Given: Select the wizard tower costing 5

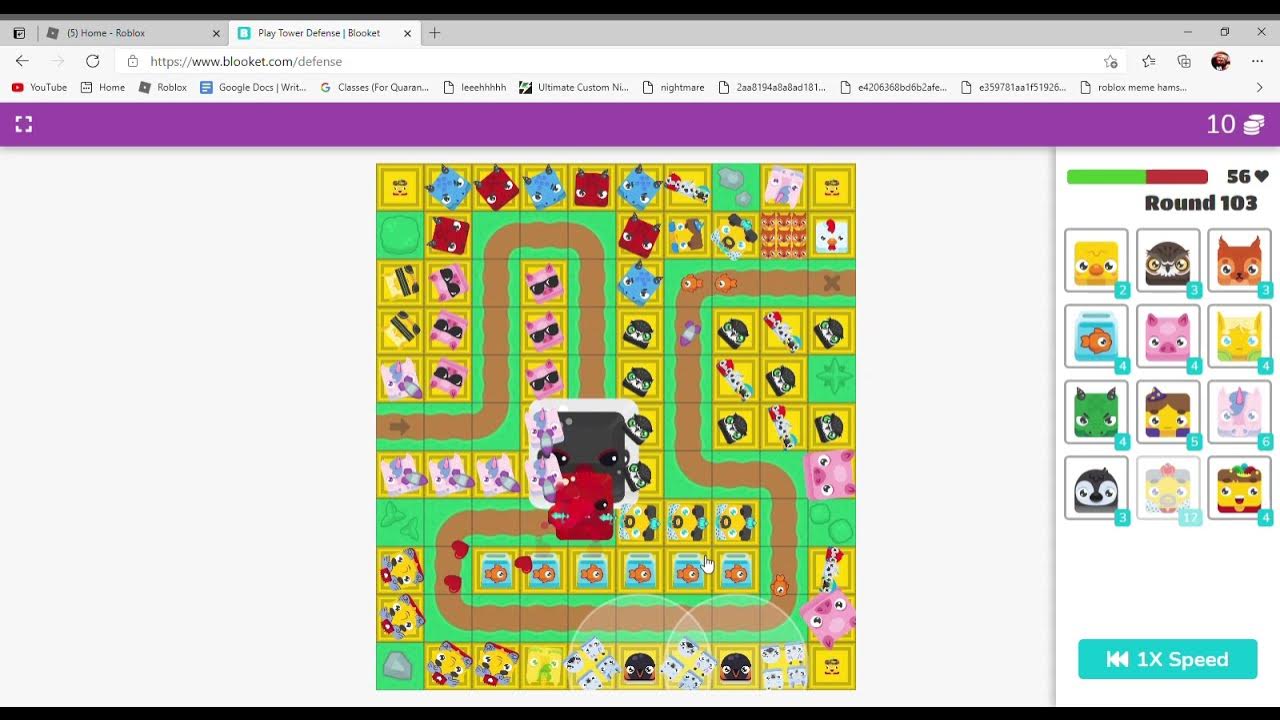Looking at the screenshot, I should [x=1168, y=412].
